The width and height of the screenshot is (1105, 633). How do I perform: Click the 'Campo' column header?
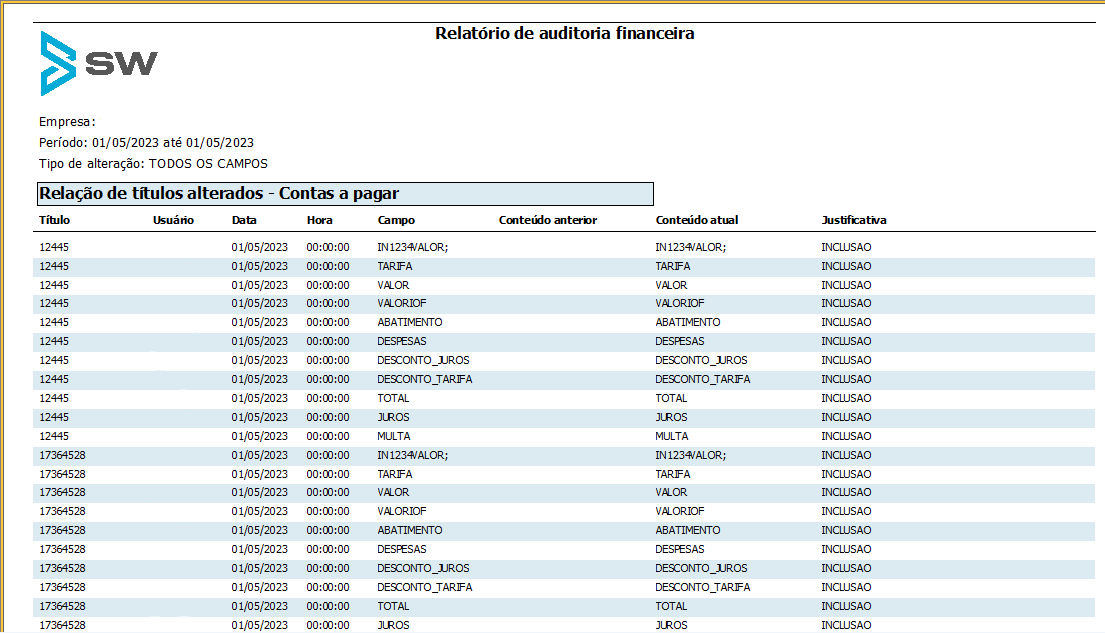tap(396, 220)
